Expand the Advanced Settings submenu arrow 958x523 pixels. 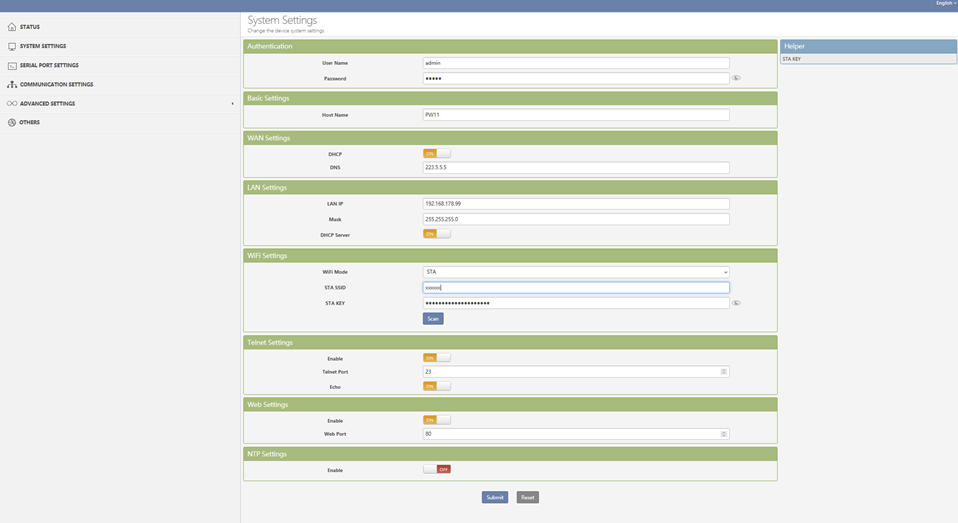tap(232, 104)
